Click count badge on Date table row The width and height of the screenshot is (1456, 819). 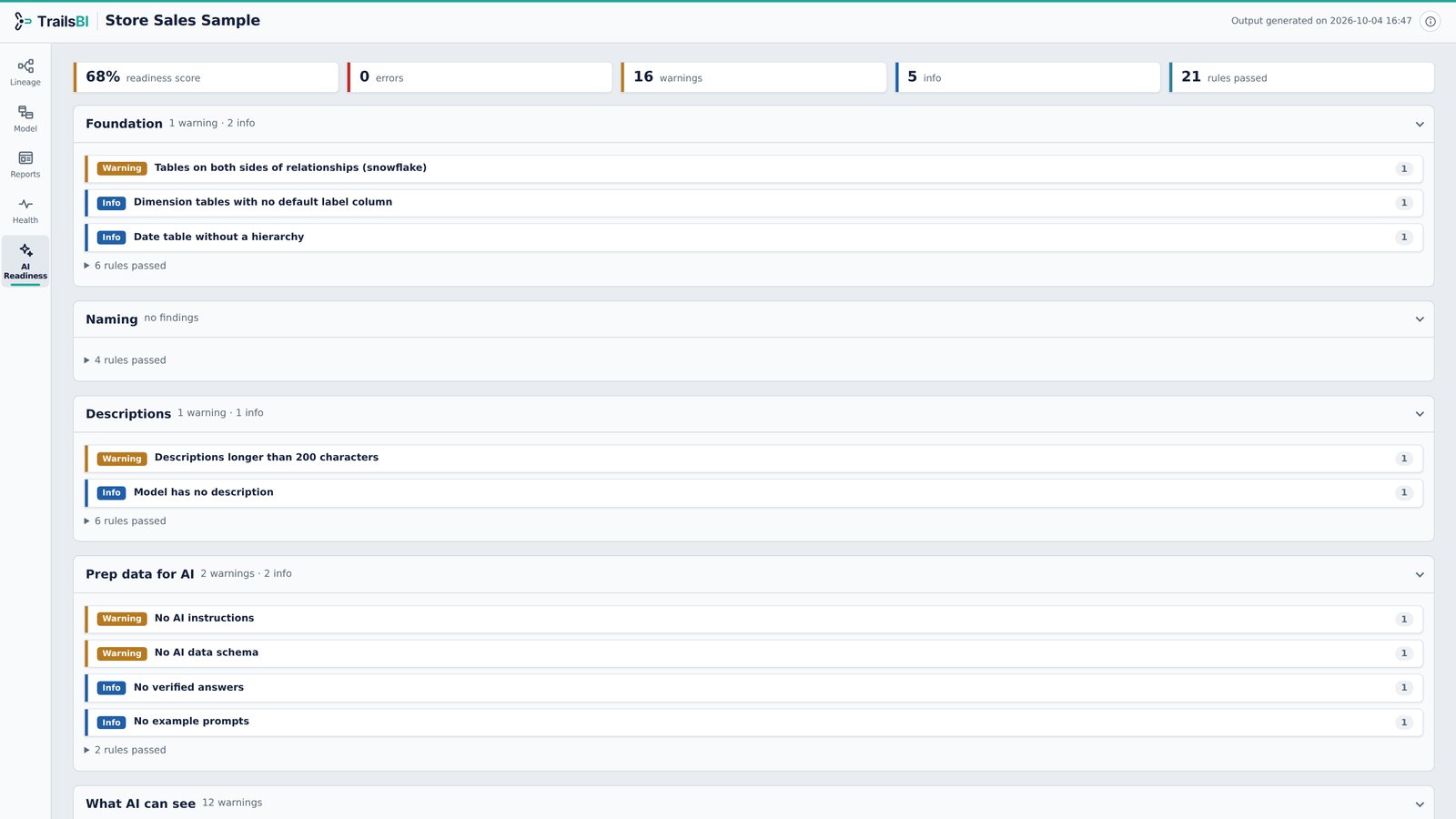coord(1404,238)
